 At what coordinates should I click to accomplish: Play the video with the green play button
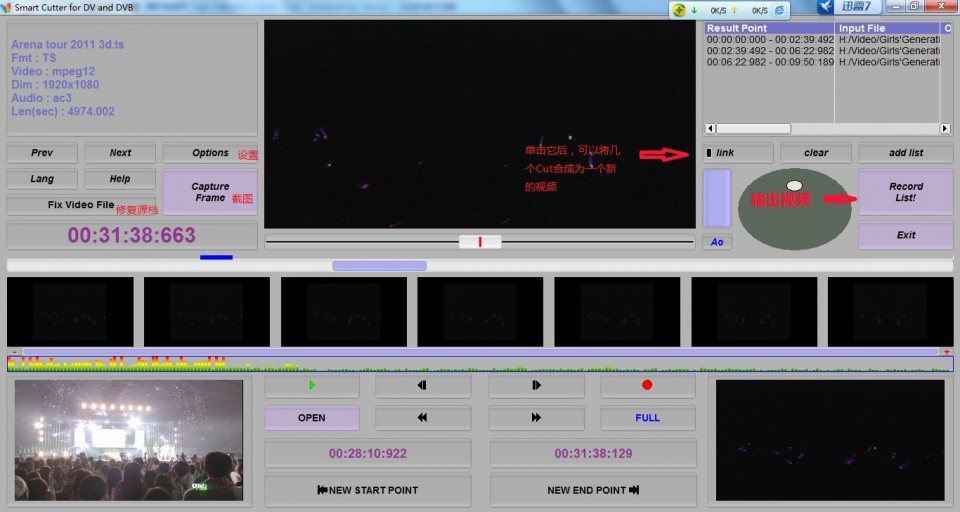click(312, 385)
